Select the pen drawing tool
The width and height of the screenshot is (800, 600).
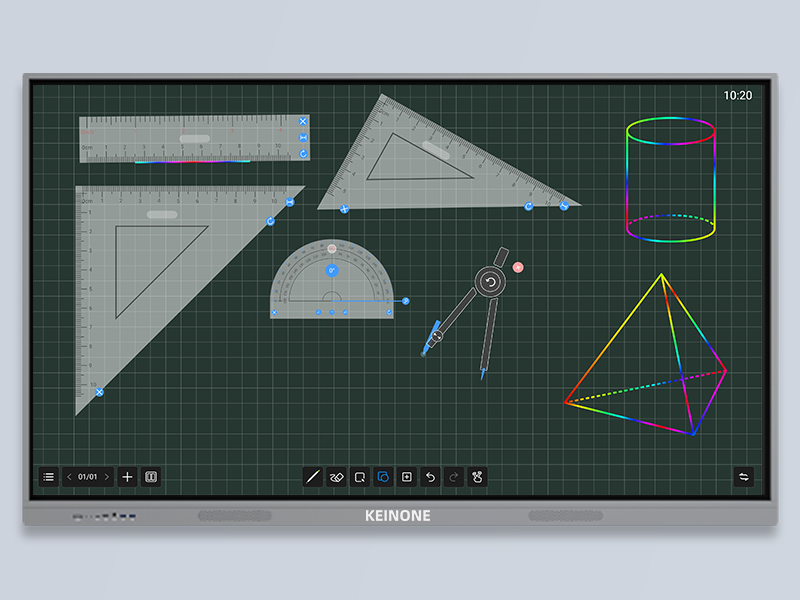(312, 477)
